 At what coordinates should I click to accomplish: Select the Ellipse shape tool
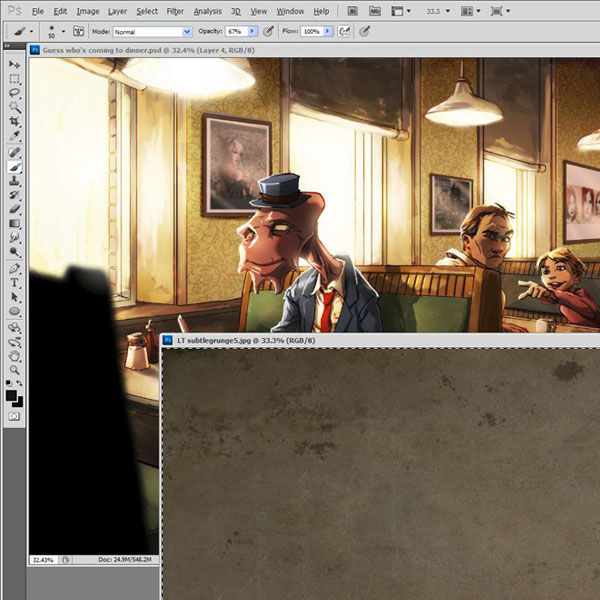15,311
